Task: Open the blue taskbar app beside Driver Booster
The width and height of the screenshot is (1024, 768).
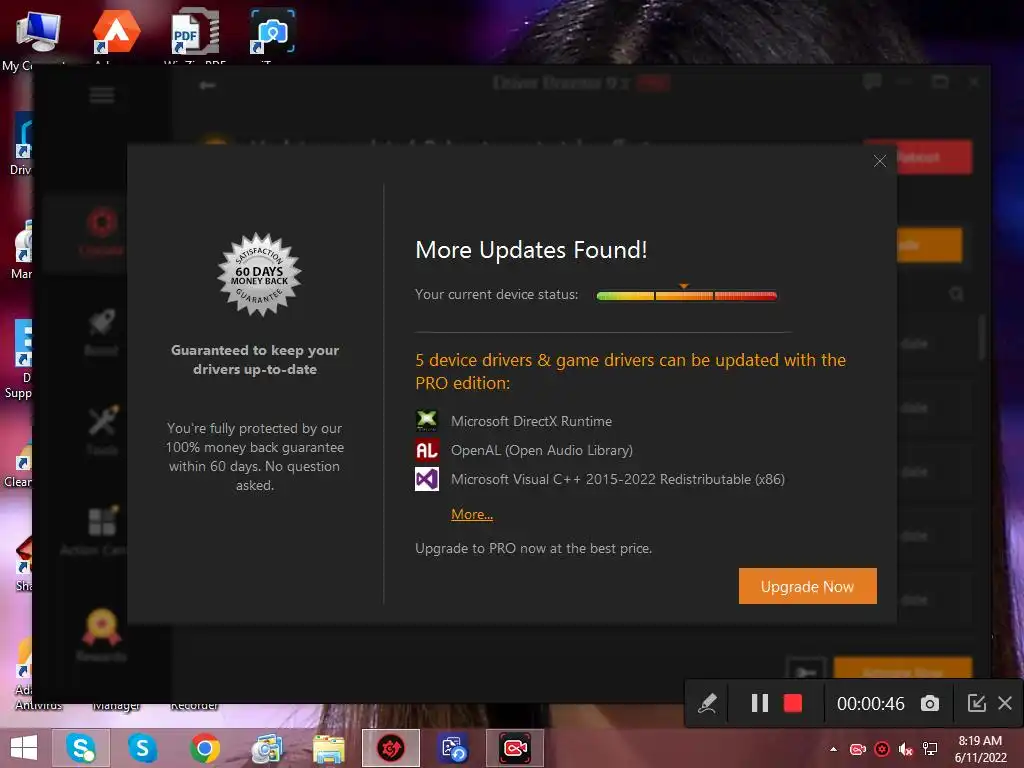Action: point(453,748)
